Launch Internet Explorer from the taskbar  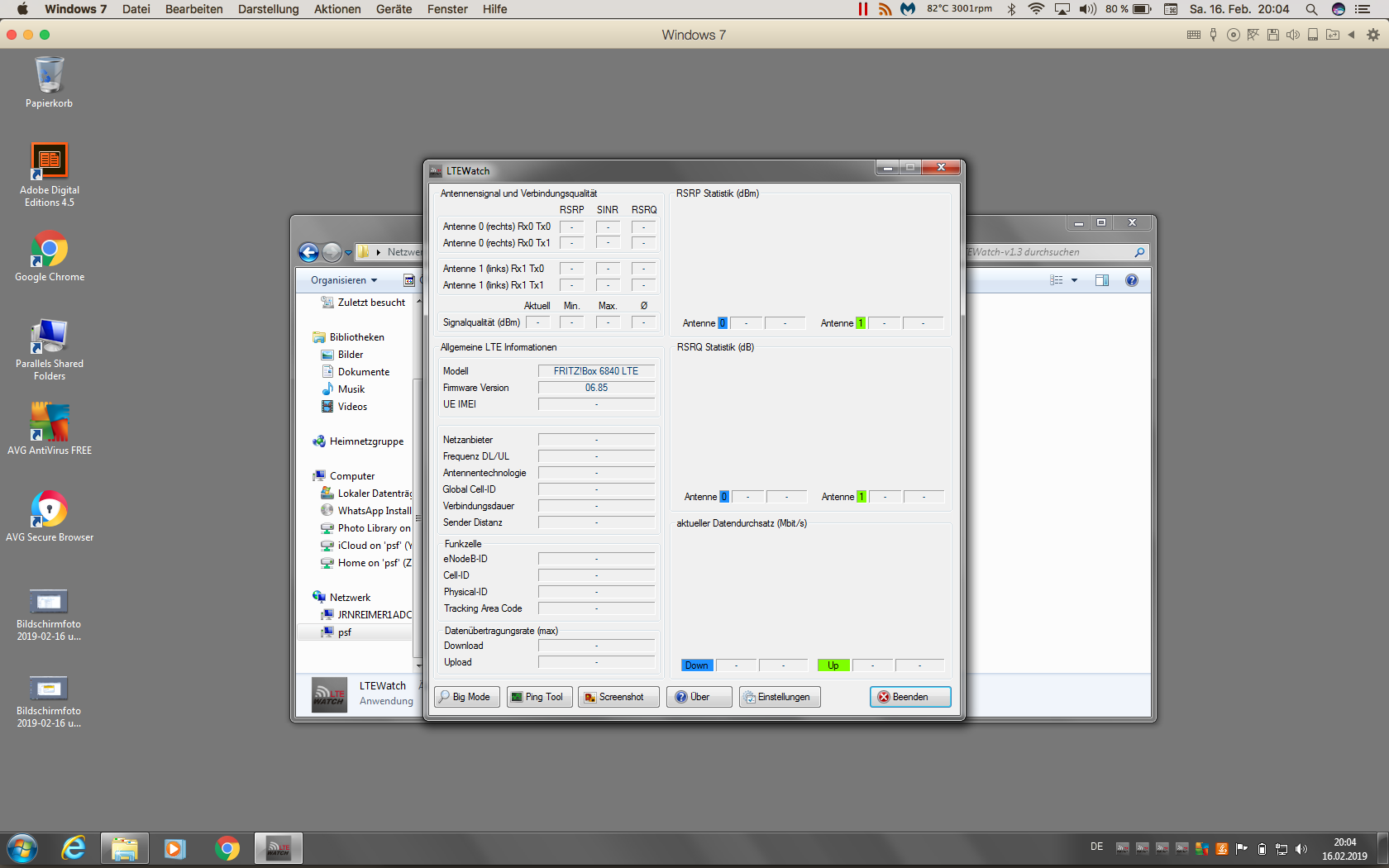(74, 849)
